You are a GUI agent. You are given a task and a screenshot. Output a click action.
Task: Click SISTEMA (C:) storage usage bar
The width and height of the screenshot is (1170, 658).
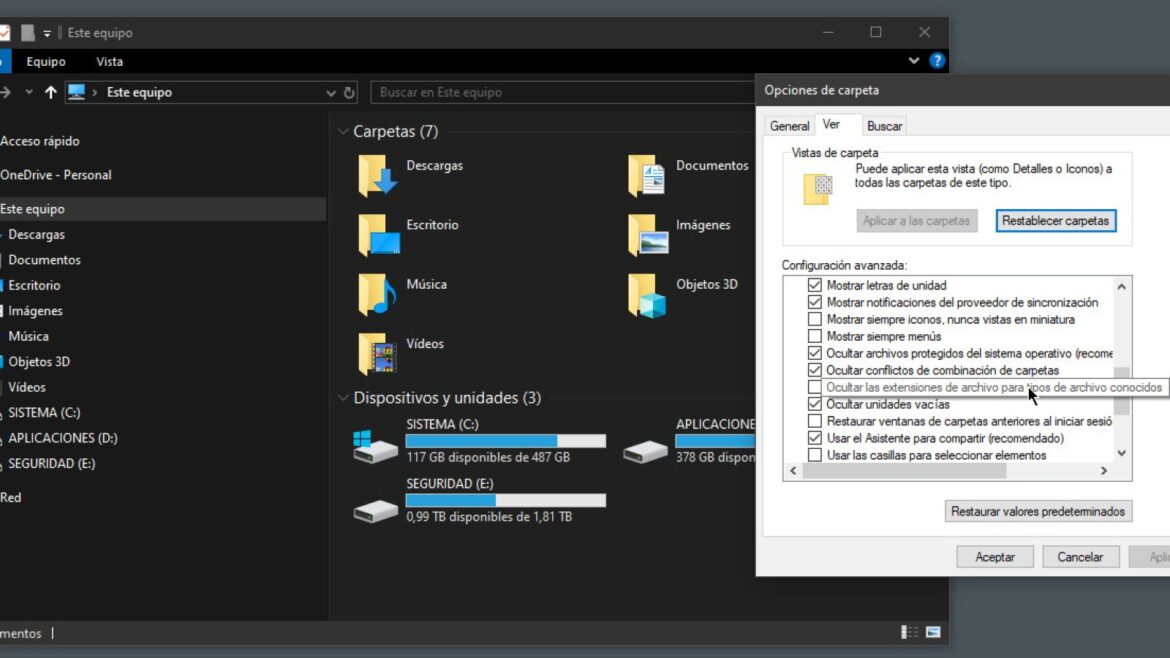coord(506,441)
